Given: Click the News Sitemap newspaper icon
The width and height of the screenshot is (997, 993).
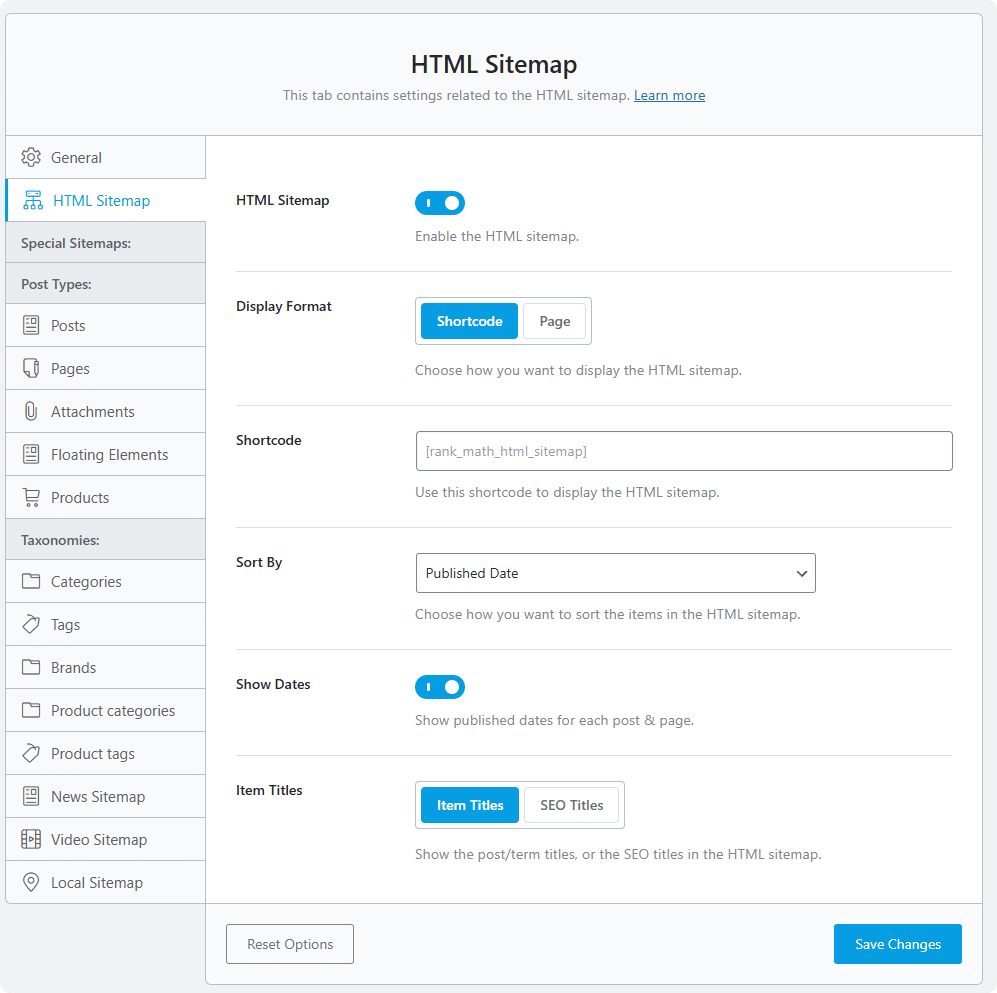Looking at the screenshot, I should click(x=31, y=796).
